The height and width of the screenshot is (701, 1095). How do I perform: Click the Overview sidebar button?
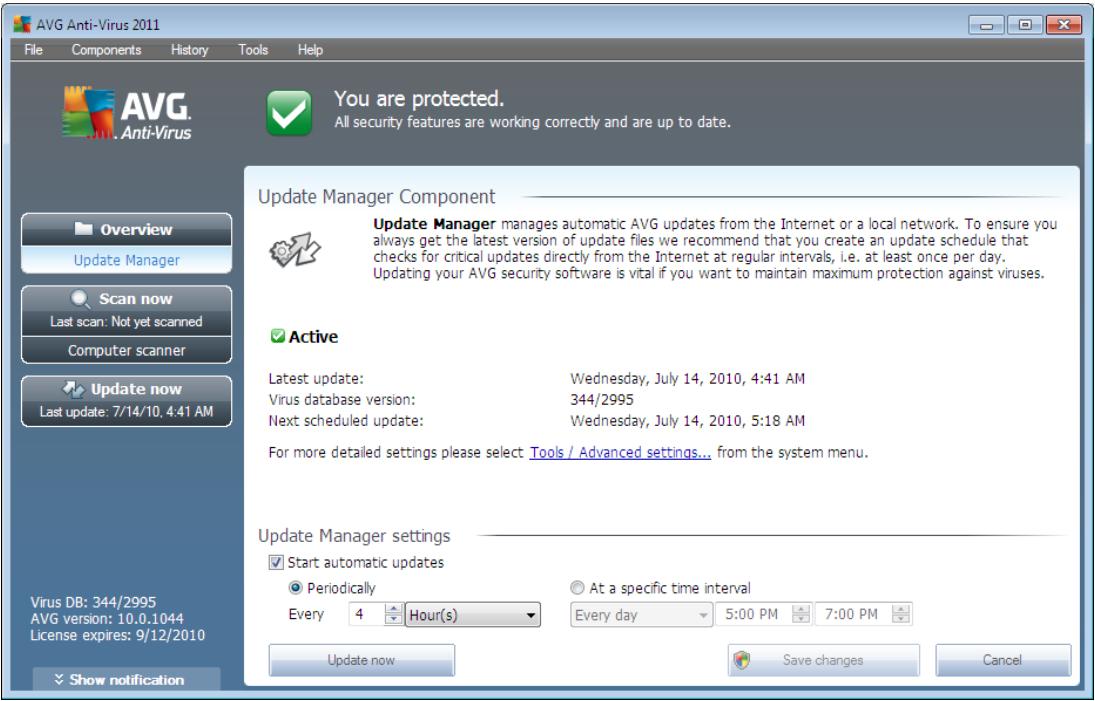click(126, 229)
